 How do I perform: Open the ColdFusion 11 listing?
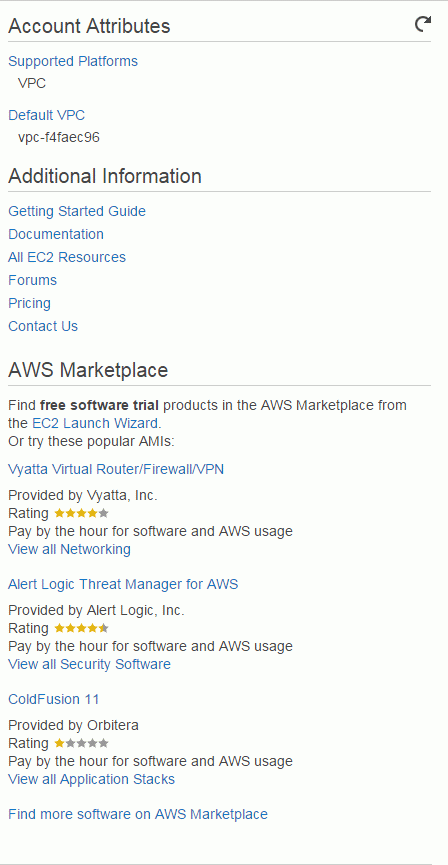54,700
